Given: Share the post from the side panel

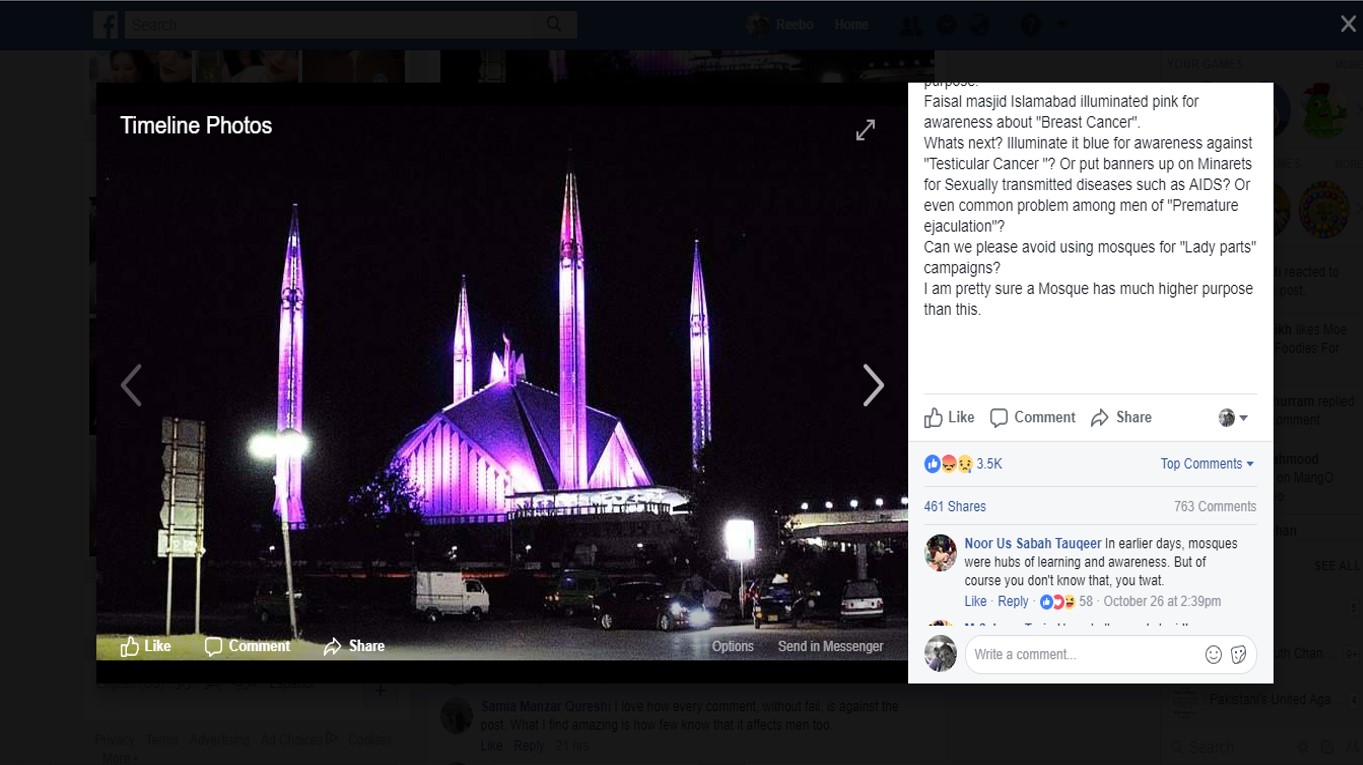Looking at the screenshot, I should [1121, 417].
